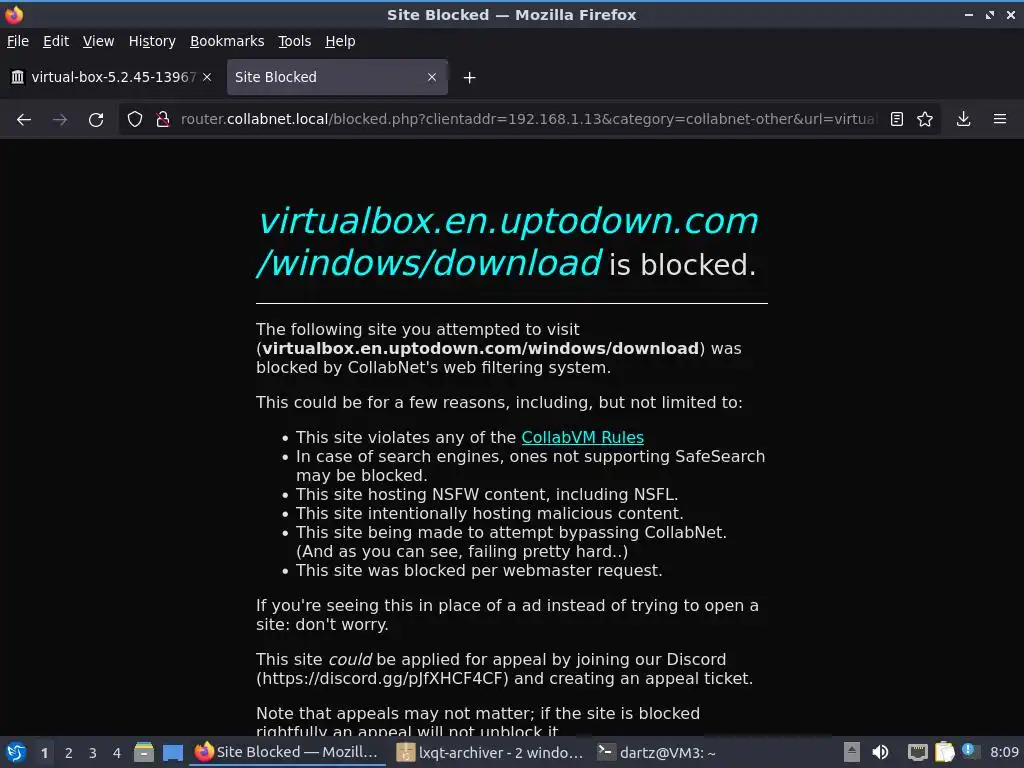The width and height of the screenshot is (1024, 768).
Task: Open the Edit menu
Action: point(56,41)
